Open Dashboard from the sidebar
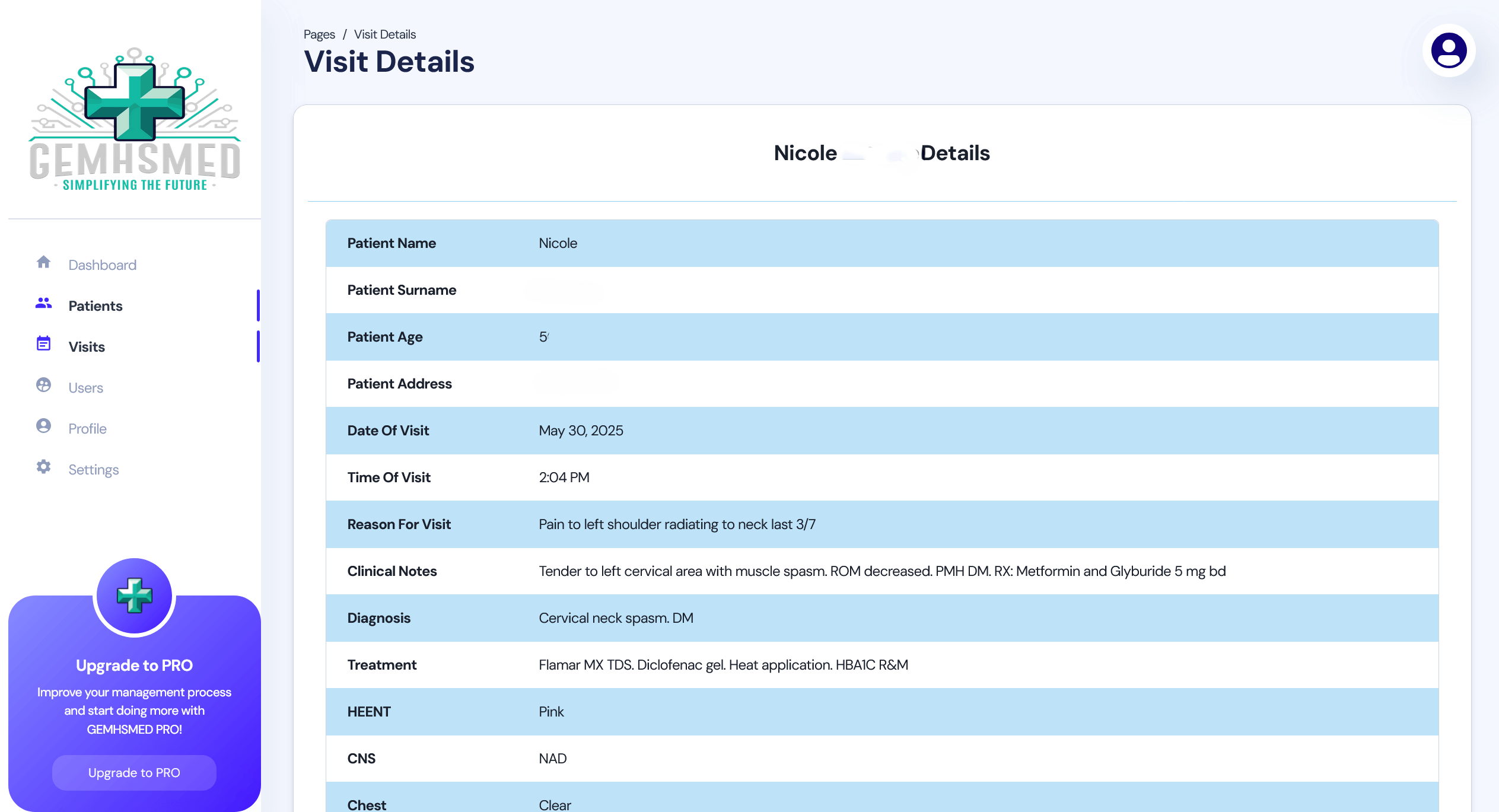The image size is (1499, 812). (x=102, y=265)
